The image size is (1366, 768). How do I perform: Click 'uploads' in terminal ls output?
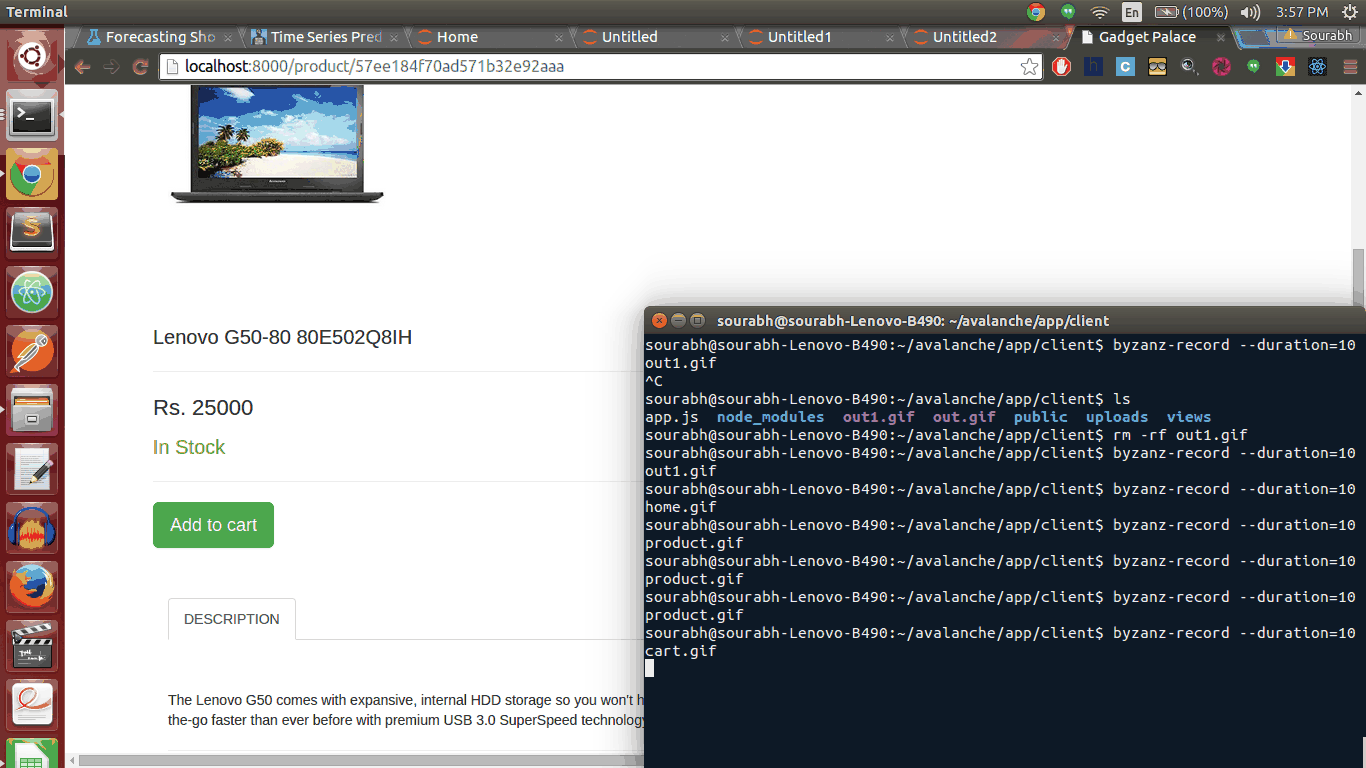click(x=1117, y=417)
